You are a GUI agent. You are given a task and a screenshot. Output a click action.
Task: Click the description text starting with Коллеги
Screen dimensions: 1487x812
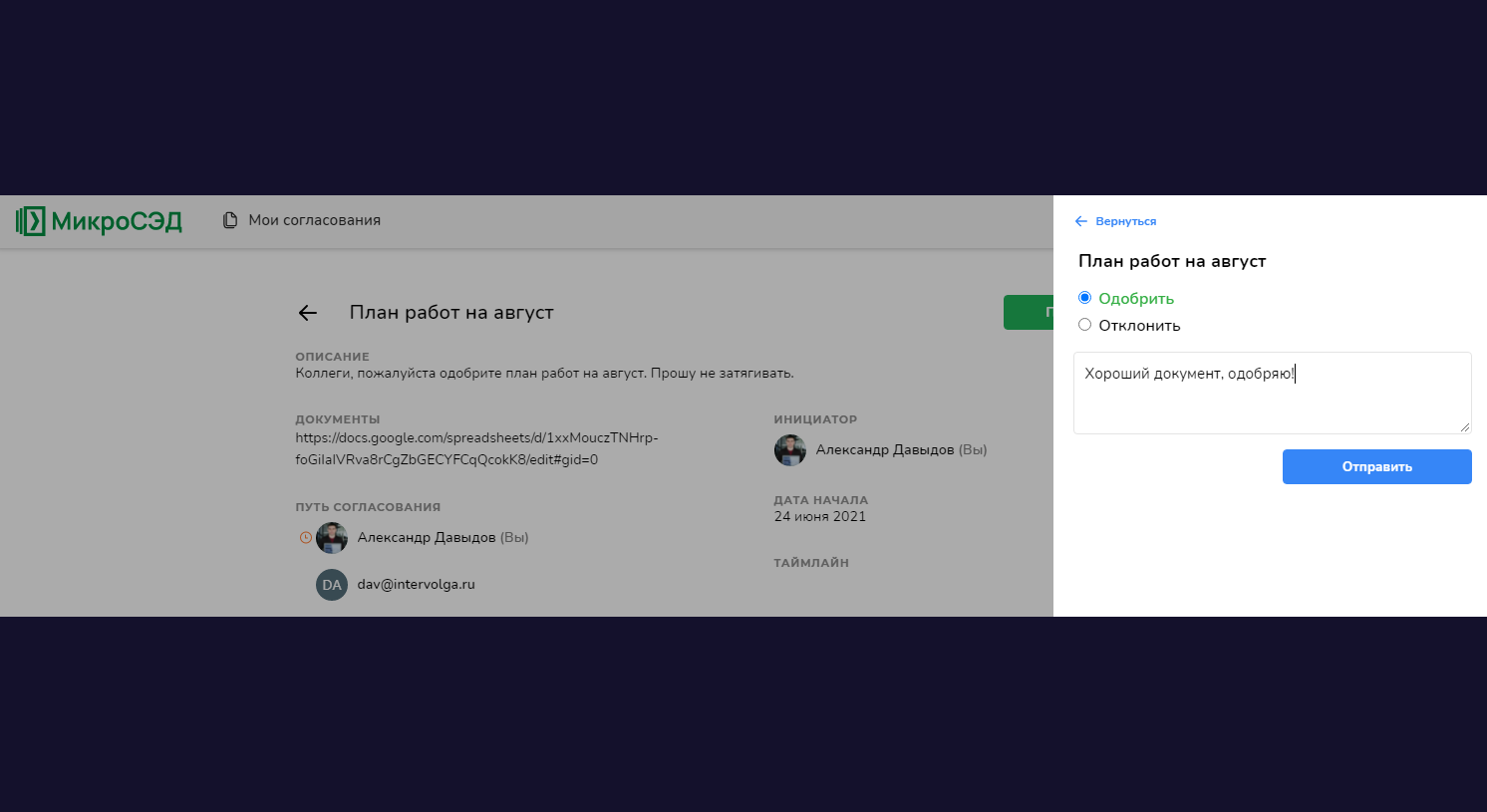[544, 374]
